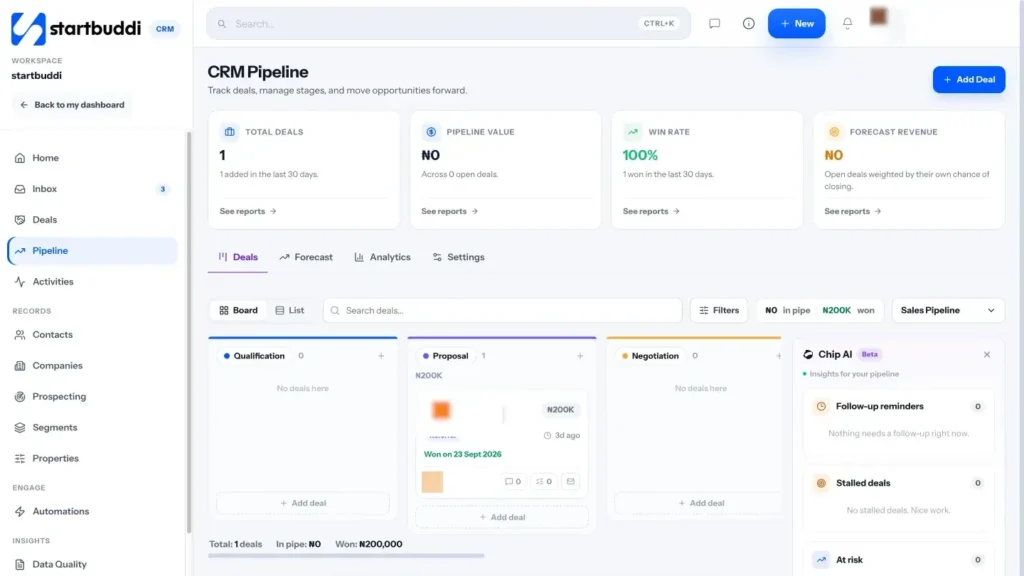The width and height of the screenshot is (1024, 576).
Task: Click Win Rate trend icon
Action: tap(632, 132)
